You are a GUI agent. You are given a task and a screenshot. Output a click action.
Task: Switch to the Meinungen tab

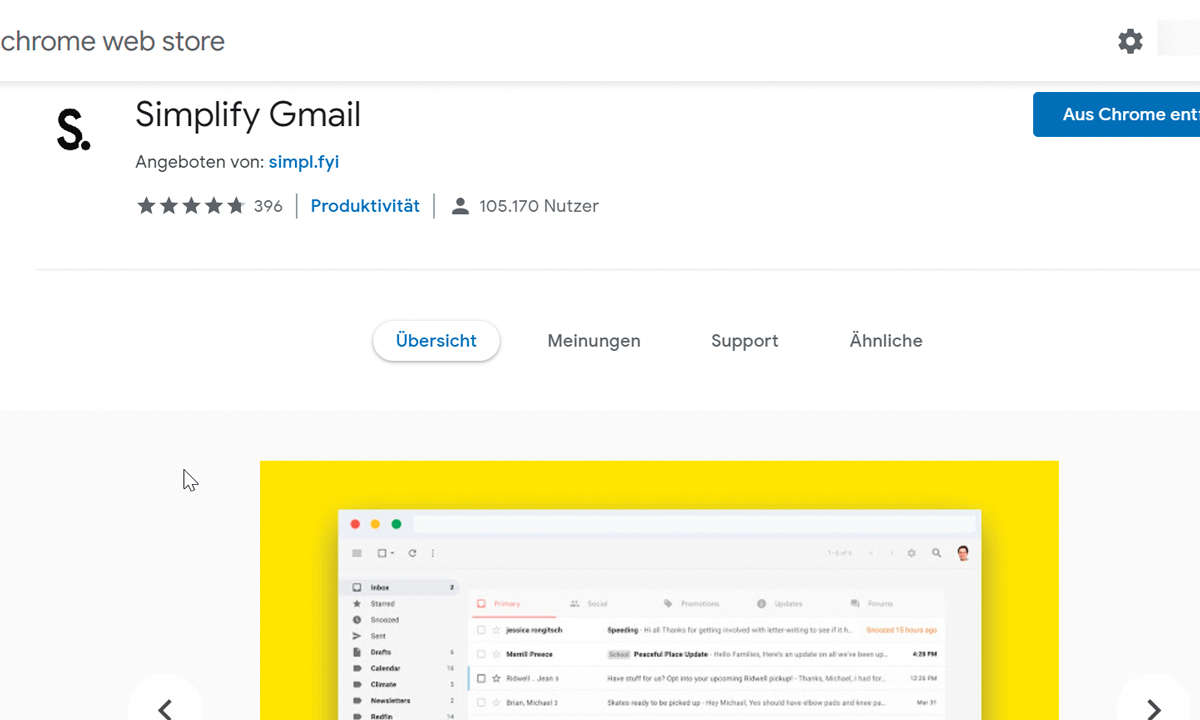tap(593, 341)
